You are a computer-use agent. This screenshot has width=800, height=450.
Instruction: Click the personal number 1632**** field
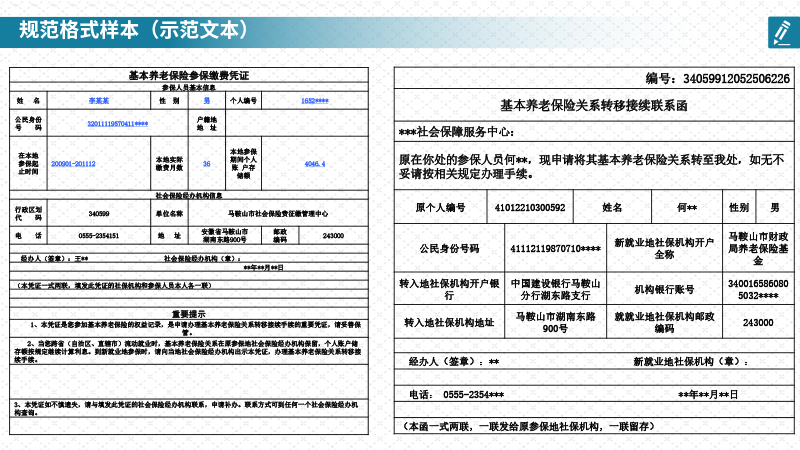coord(314,101)
